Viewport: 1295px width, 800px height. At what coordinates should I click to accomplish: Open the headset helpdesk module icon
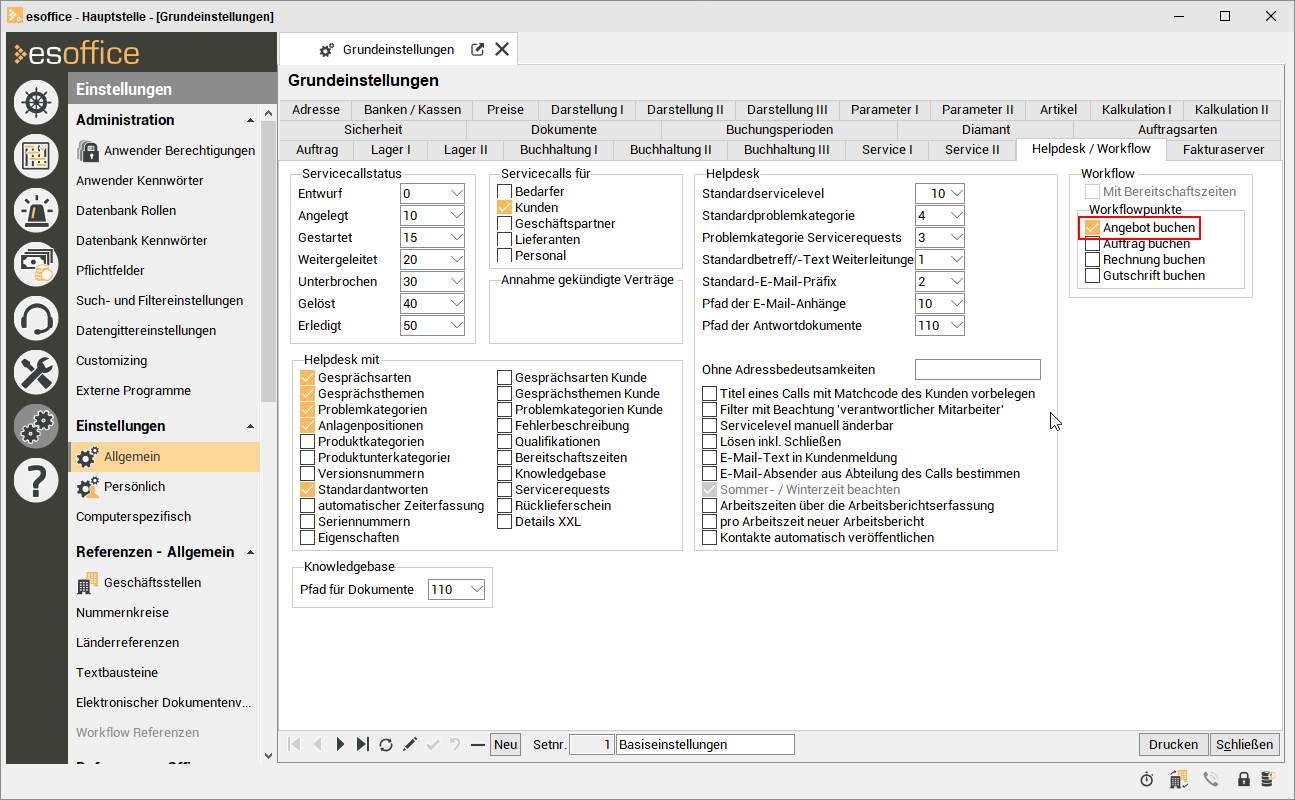click(x=36, y=319)
